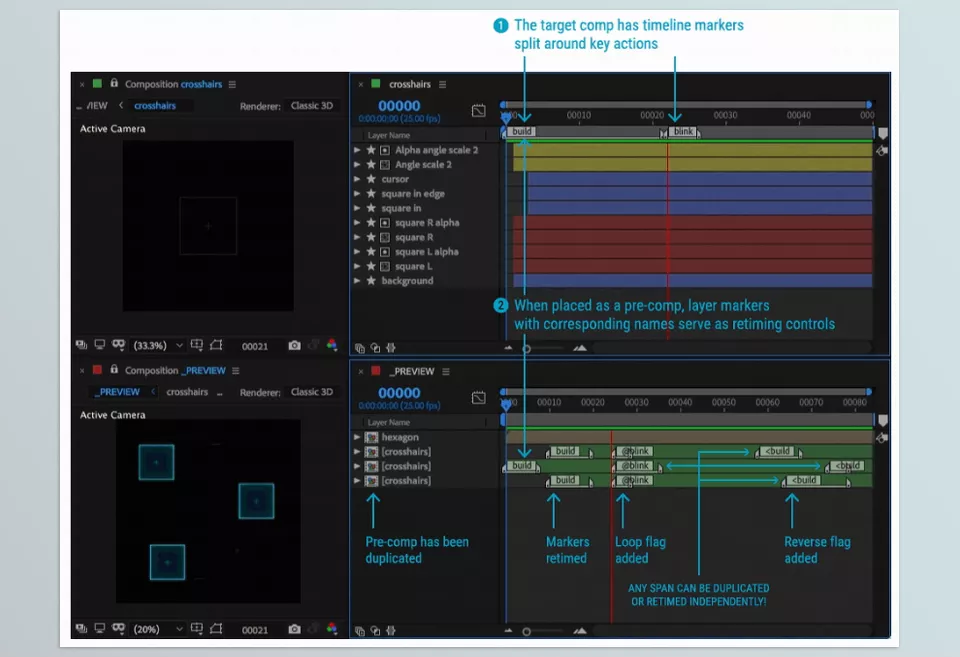This screenshot has width=960, height=657.
Task: Click _PREVIEW breadcrumb in _PREVIEW viewer
Action: [117, 392]
